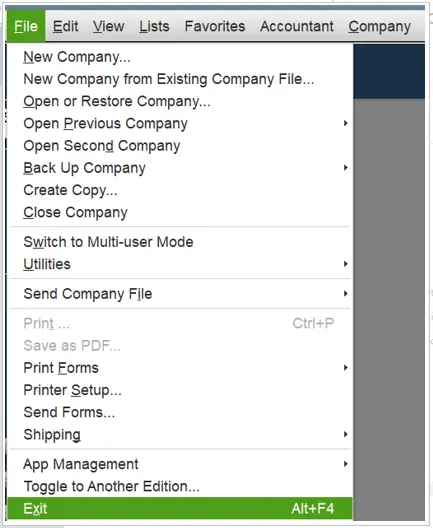The image size is (433, 528).
Task: Exit the application via Exit item
Action: [180, 508]
